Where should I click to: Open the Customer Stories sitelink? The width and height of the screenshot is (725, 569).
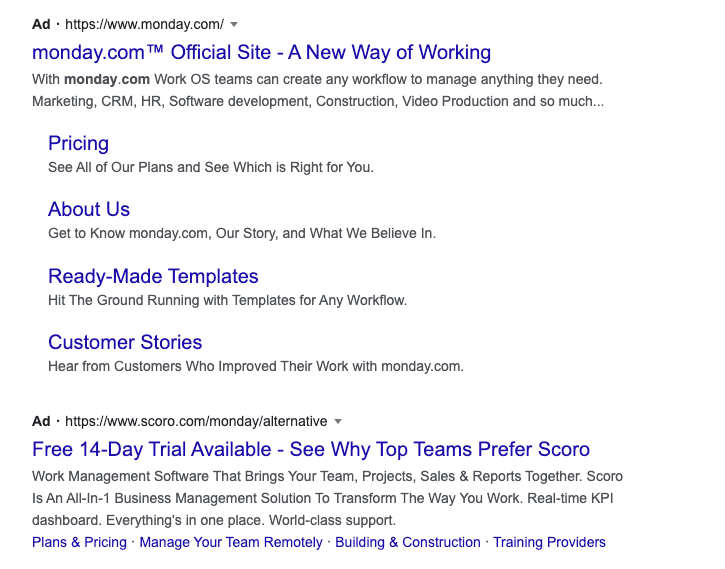tap(125, 343)
